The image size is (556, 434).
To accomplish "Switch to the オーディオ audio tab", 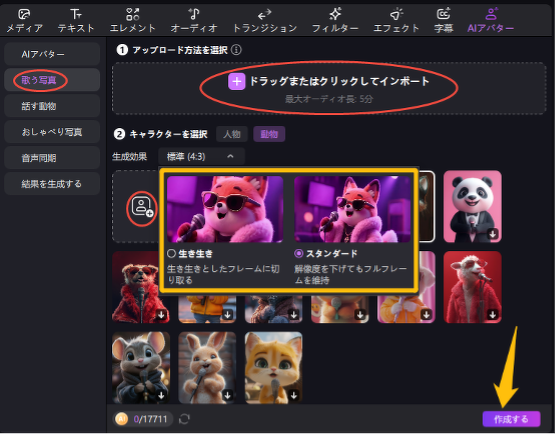I will pyautogui.click(x=194, y=21).
